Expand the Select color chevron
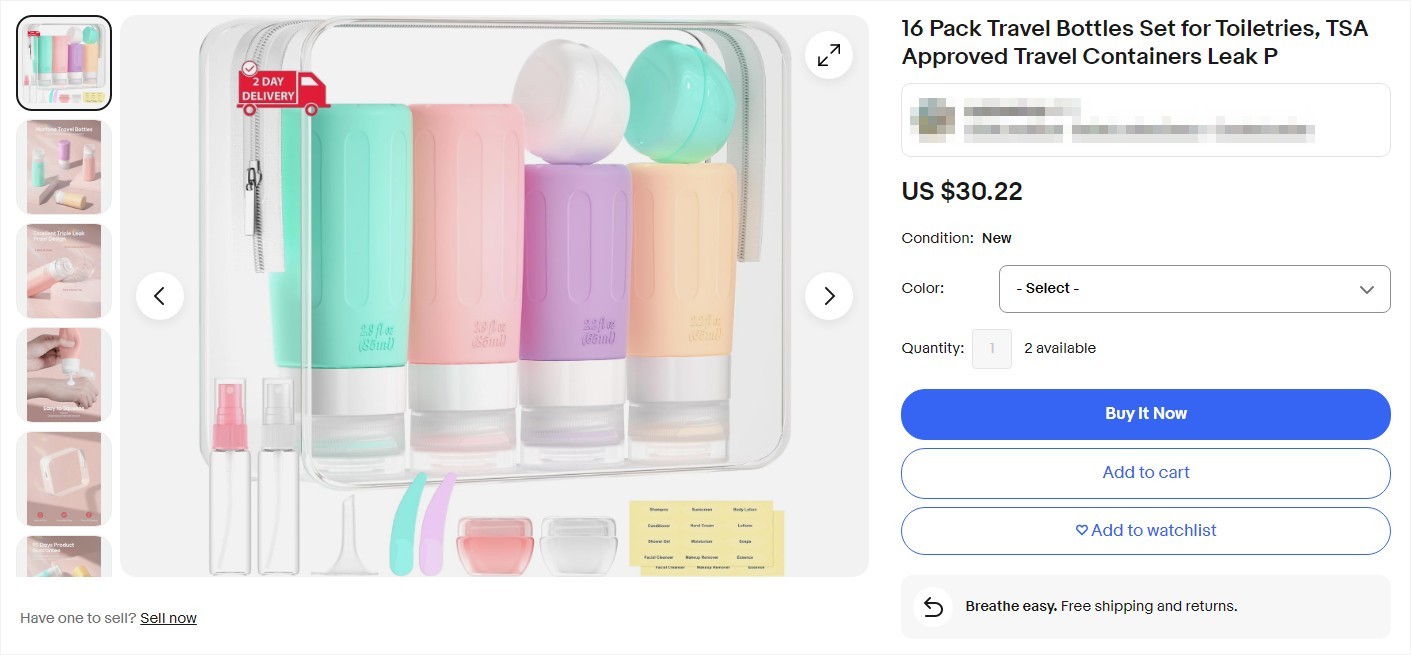This screenshot has height=655, width=1411. [x=1367, y=289]
